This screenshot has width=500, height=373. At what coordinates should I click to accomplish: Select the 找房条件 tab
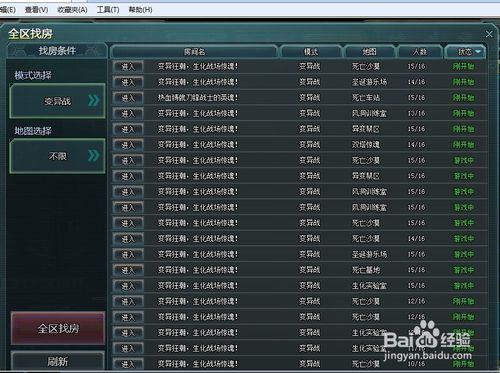coord(57,51)
